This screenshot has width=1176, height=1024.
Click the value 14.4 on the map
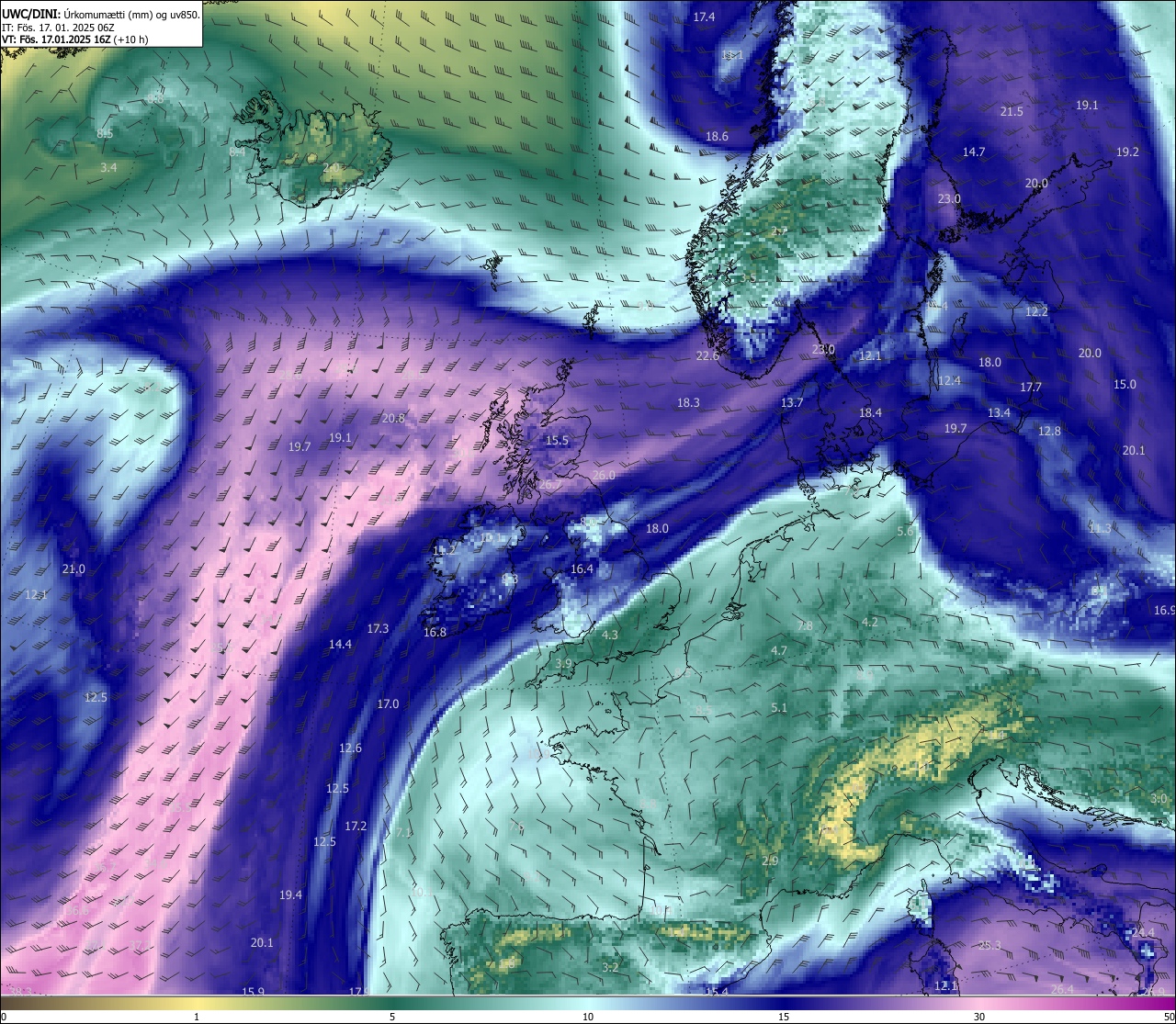coord(340,644)
